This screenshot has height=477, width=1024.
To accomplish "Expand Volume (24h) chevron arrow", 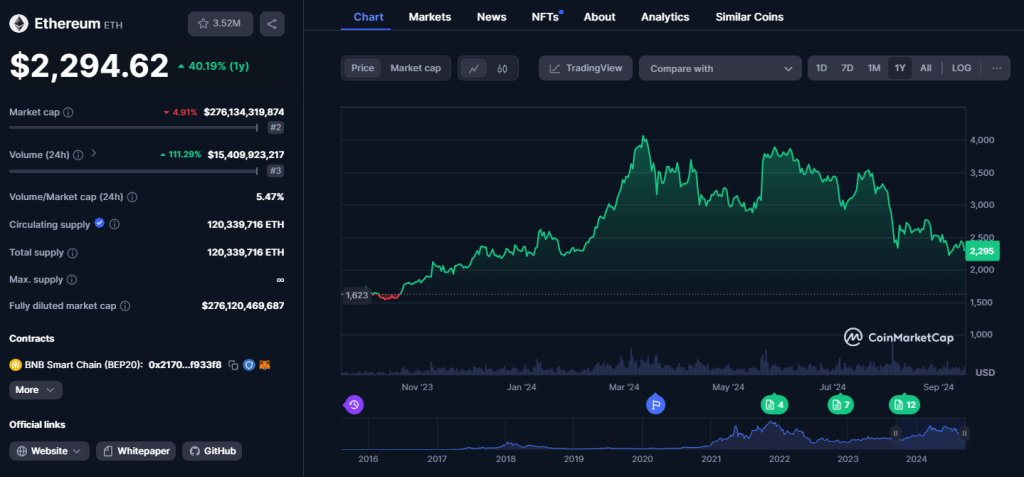I will [x=94, y=154].
